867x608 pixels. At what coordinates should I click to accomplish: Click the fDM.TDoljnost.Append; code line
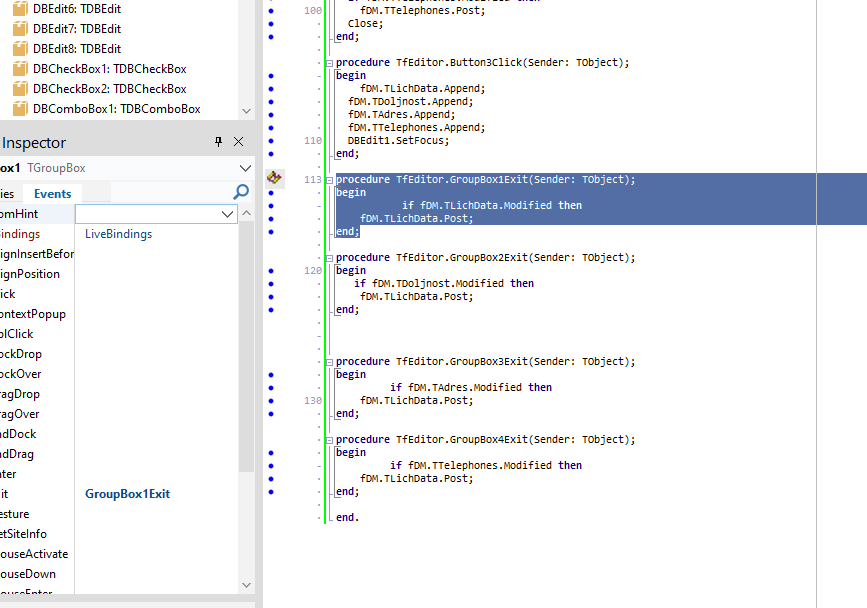tap(410, 101)
